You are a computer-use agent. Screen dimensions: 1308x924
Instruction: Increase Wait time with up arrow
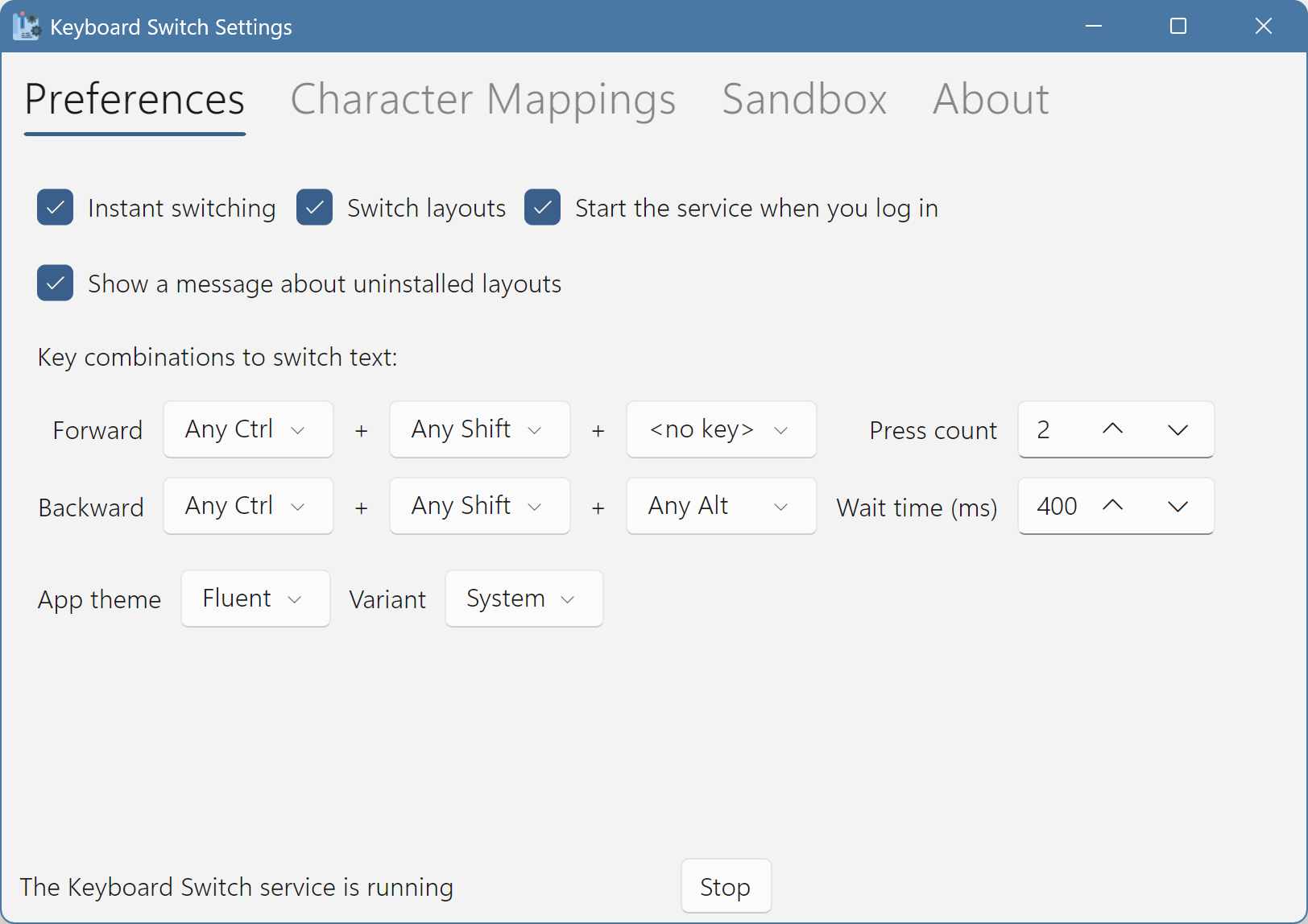[x=1112, y=506]
